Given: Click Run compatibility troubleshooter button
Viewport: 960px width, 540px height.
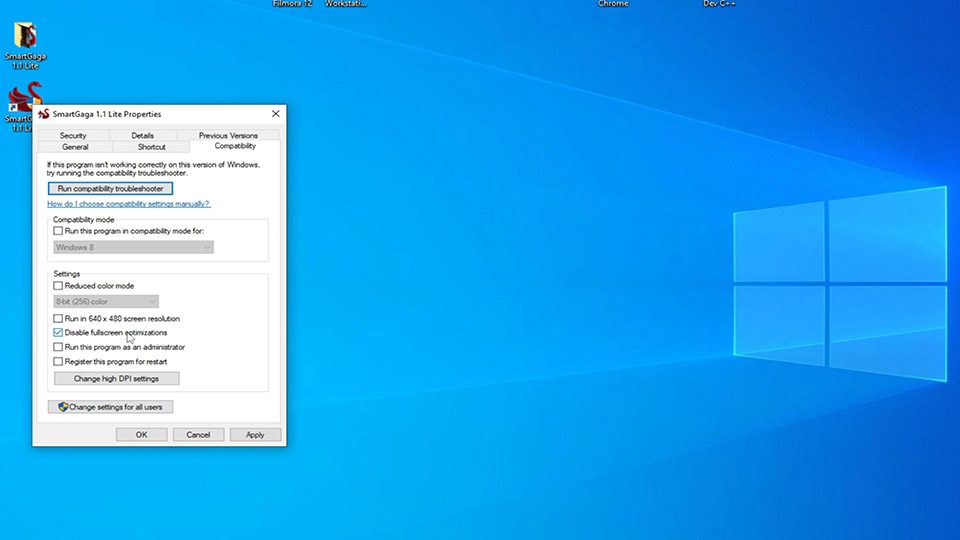Looking at the screenshot, I should click(110, 189).
